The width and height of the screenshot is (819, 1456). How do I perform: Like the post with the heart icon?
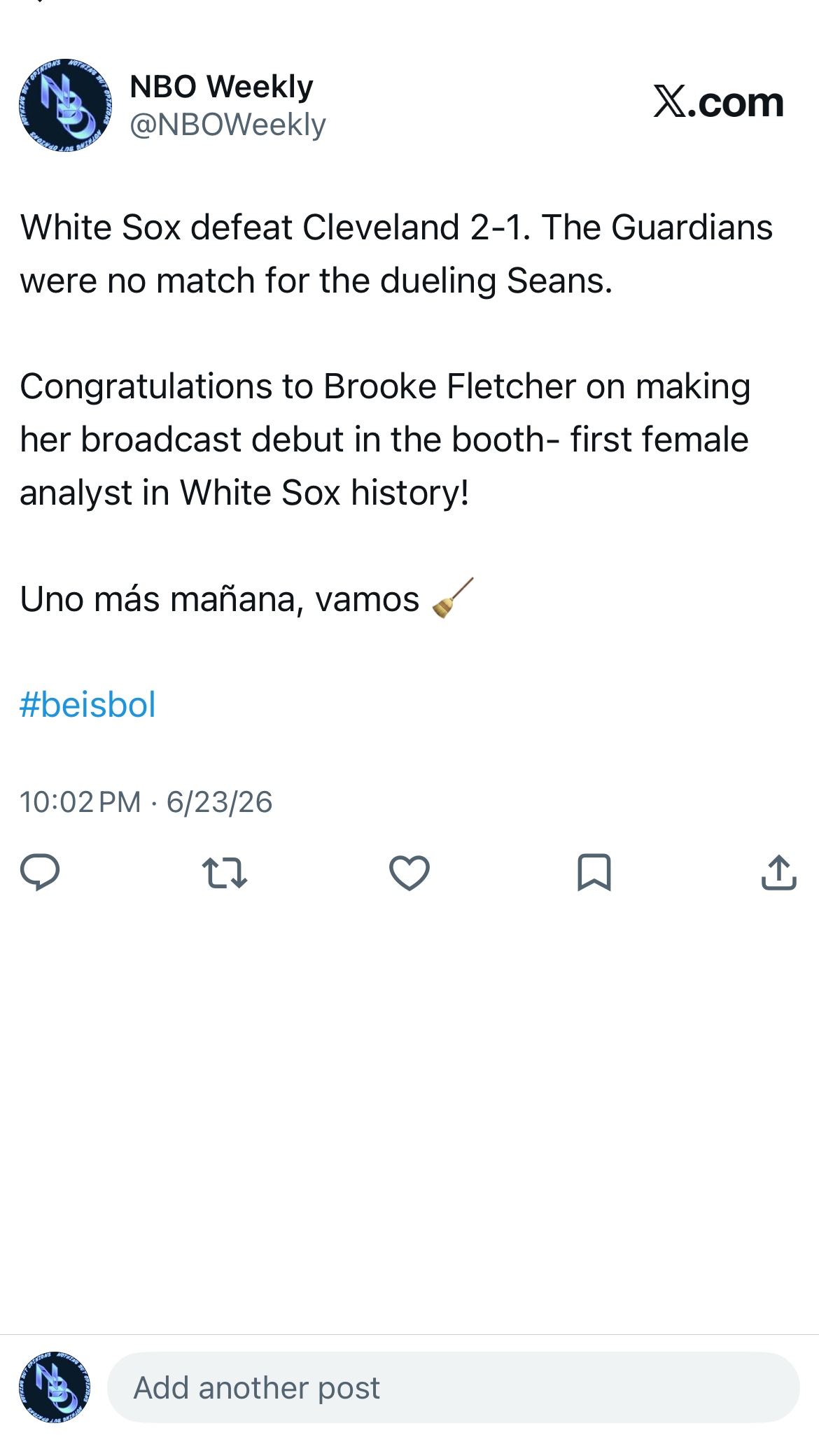pyautogui.click(x=409, y=873)
